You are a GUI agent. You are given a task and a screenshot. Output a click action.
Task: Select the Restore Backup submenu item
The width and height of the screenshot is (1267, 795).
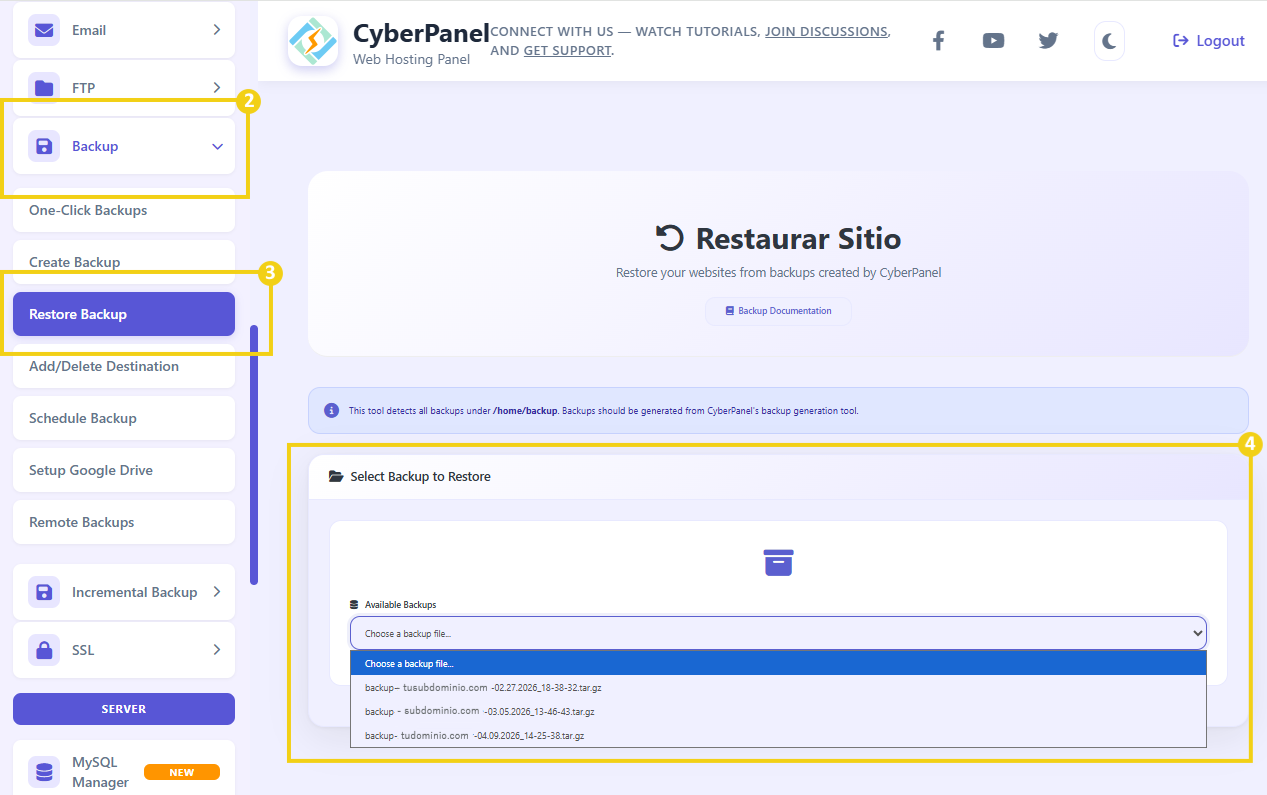click(x=124, y=314)
